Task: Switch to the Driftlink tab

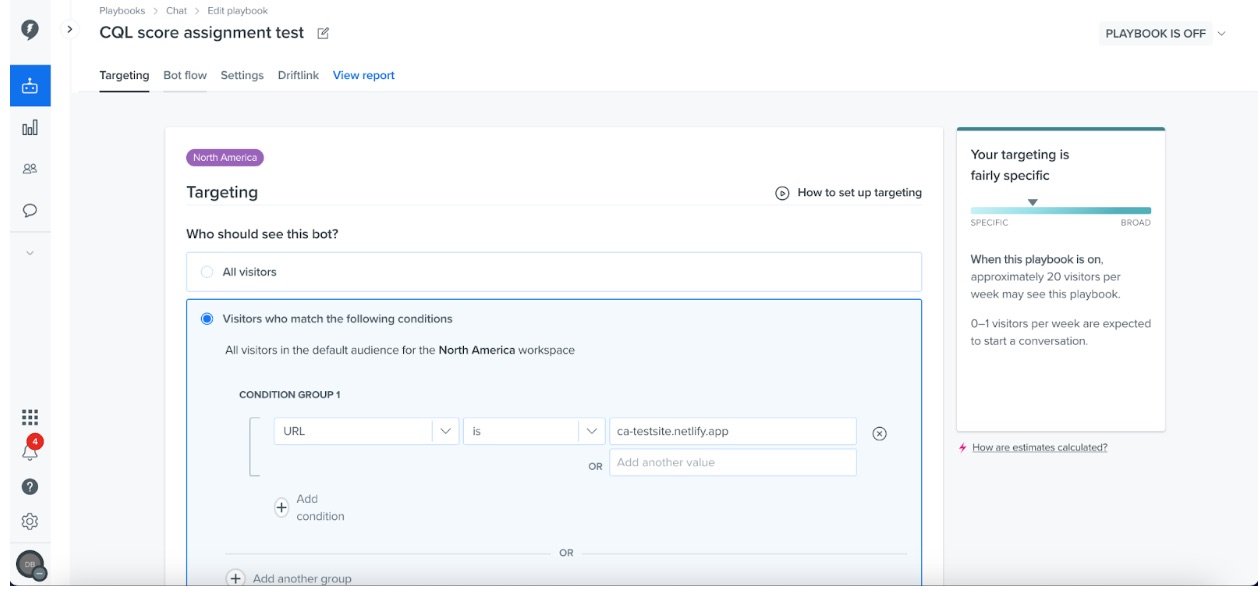Action: point(298,76)
